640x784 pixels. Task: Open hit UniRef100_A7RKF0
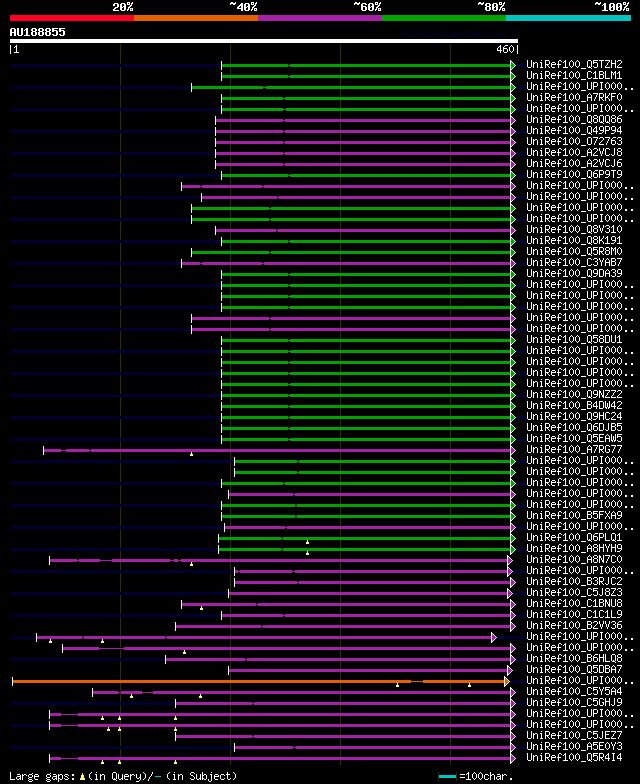click(574, 97)
